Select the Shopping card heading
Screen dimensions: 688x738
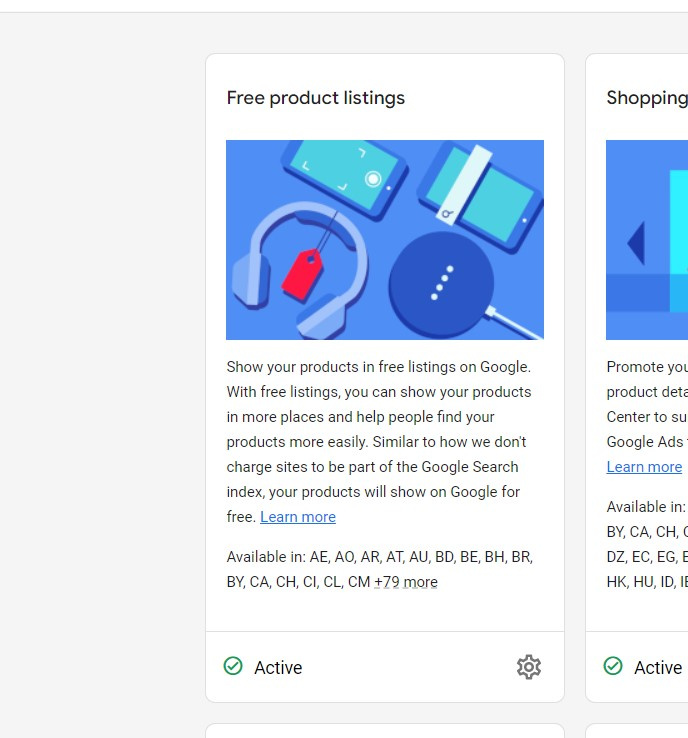click(646, 98)
